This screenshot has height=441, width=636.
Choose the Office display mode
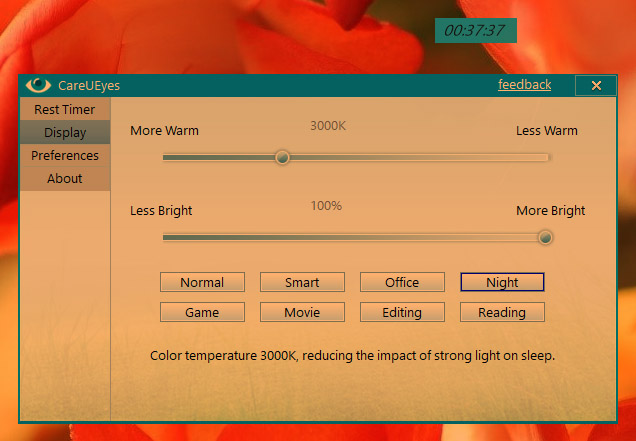click(402, 282)
